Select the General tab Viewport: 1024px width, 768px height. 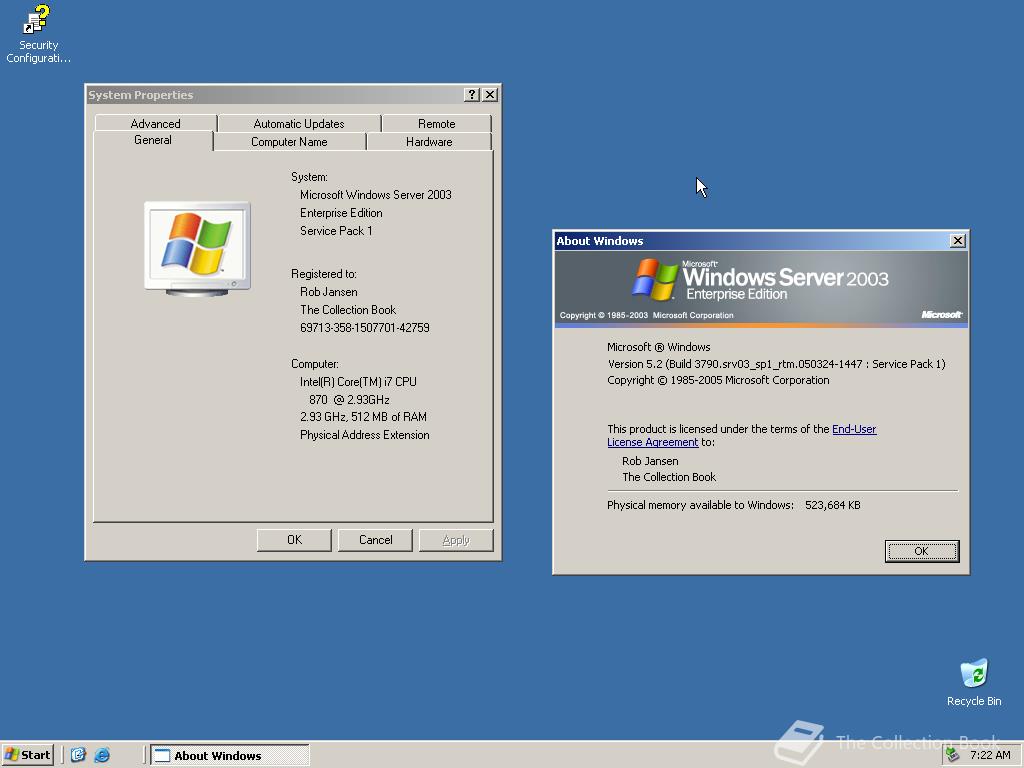[153, 140]
